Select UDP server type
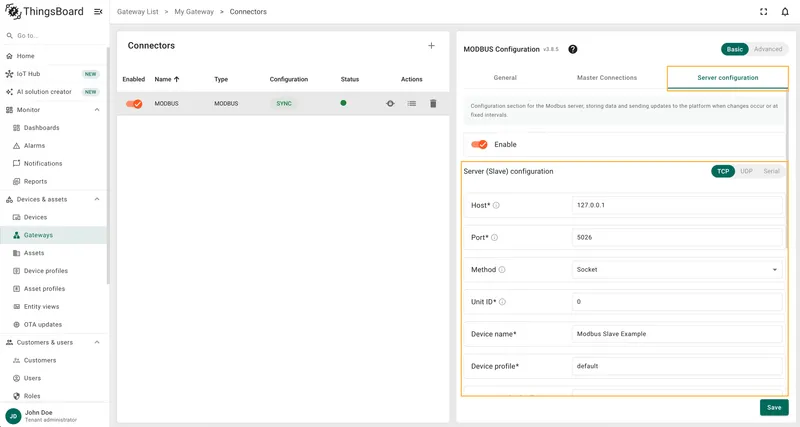Viewport: 800px width, 427px height. pos(746,171)
